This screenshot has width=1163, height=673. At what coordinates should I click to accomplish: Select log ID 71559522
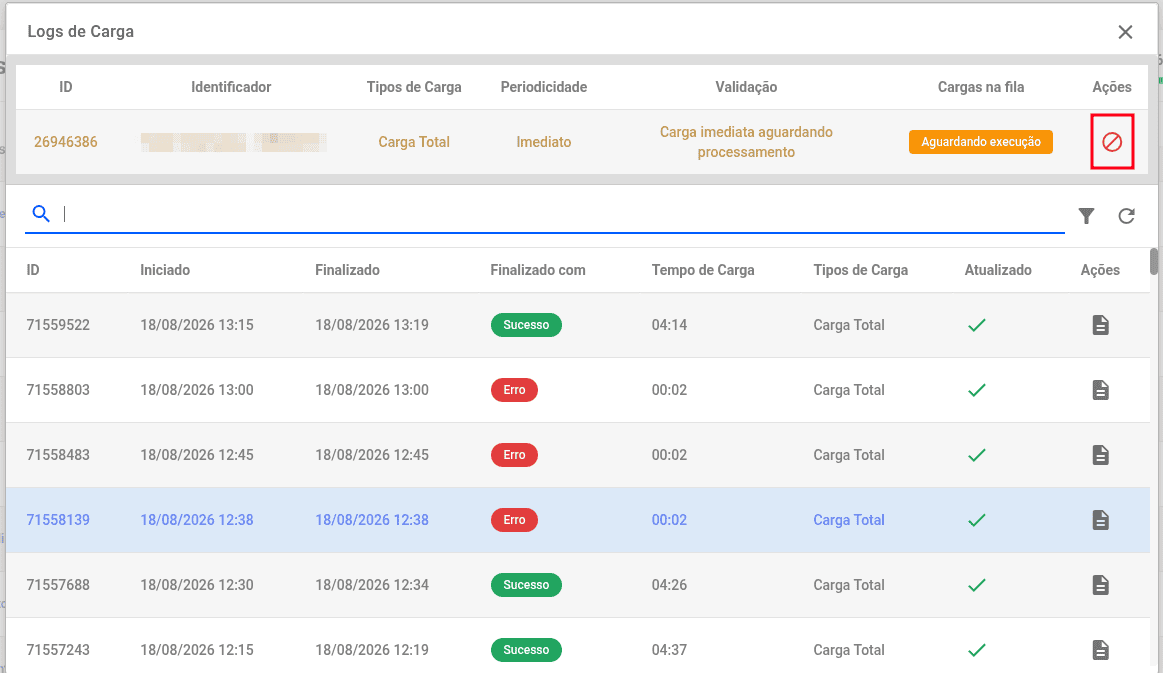coord(58,325)
